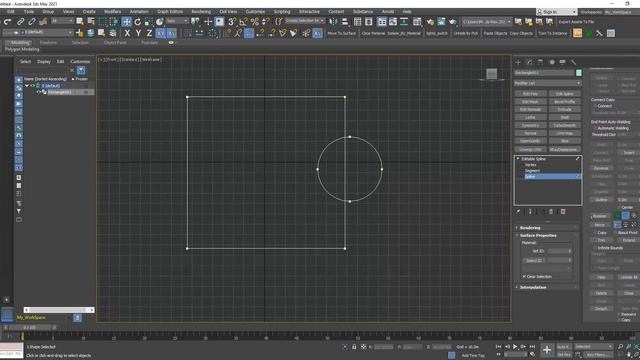Toggle the Center checkbox under Outline

[619, 207]
